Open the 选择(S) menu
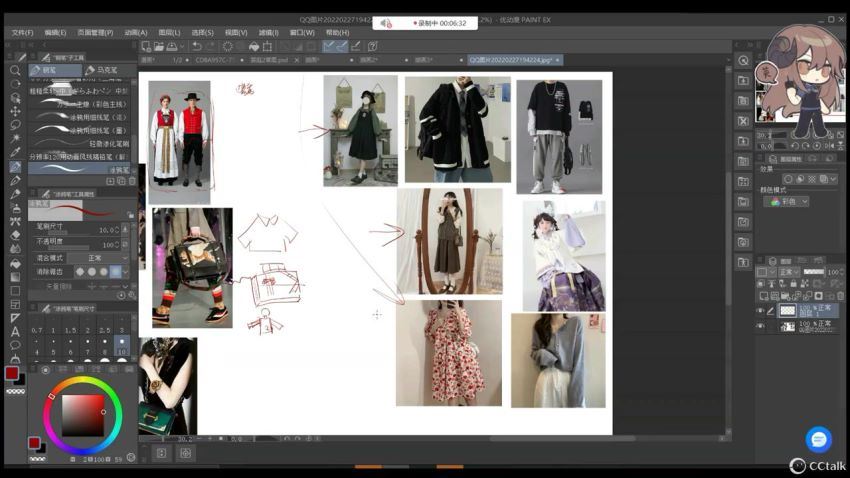850x478 pixels. (x=202, y=33)
